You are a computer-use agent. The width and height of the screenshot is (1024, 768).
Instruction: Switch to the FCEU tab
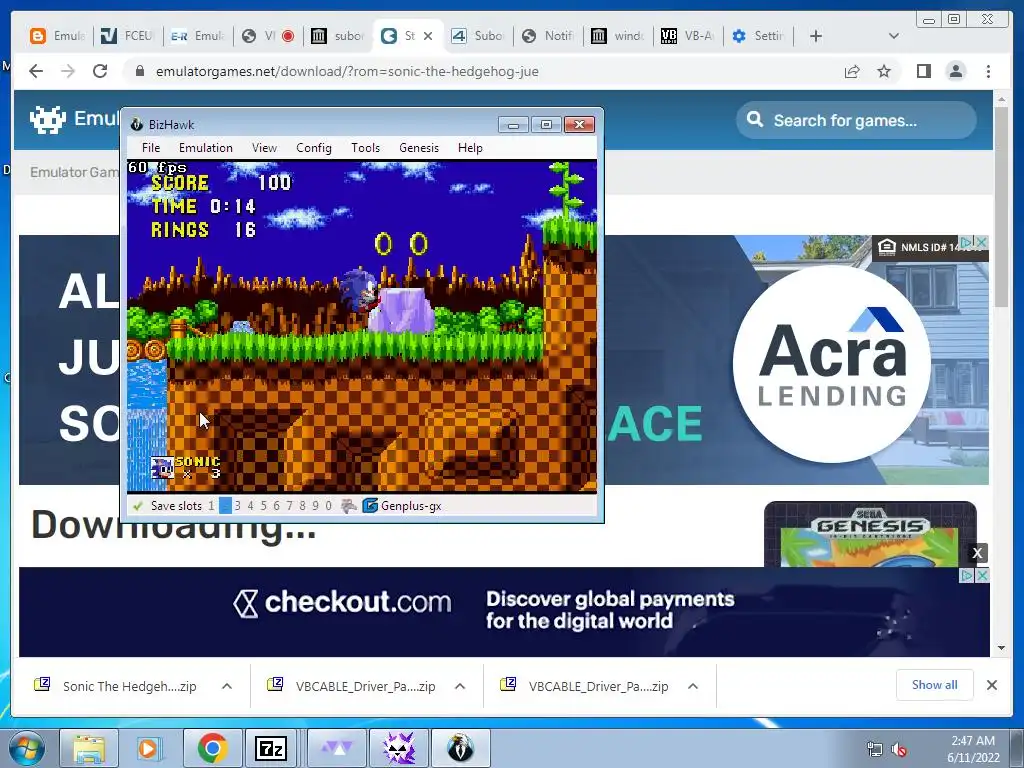coord(127,36)
